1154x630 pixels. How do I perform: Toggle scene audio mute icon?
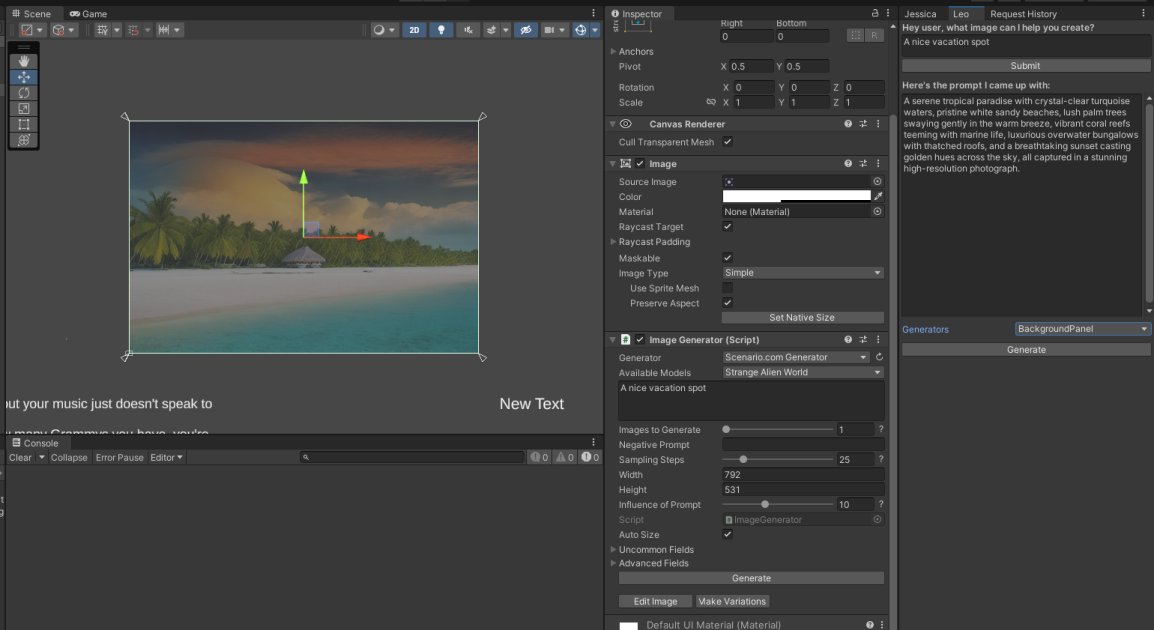tap(468, 30)
